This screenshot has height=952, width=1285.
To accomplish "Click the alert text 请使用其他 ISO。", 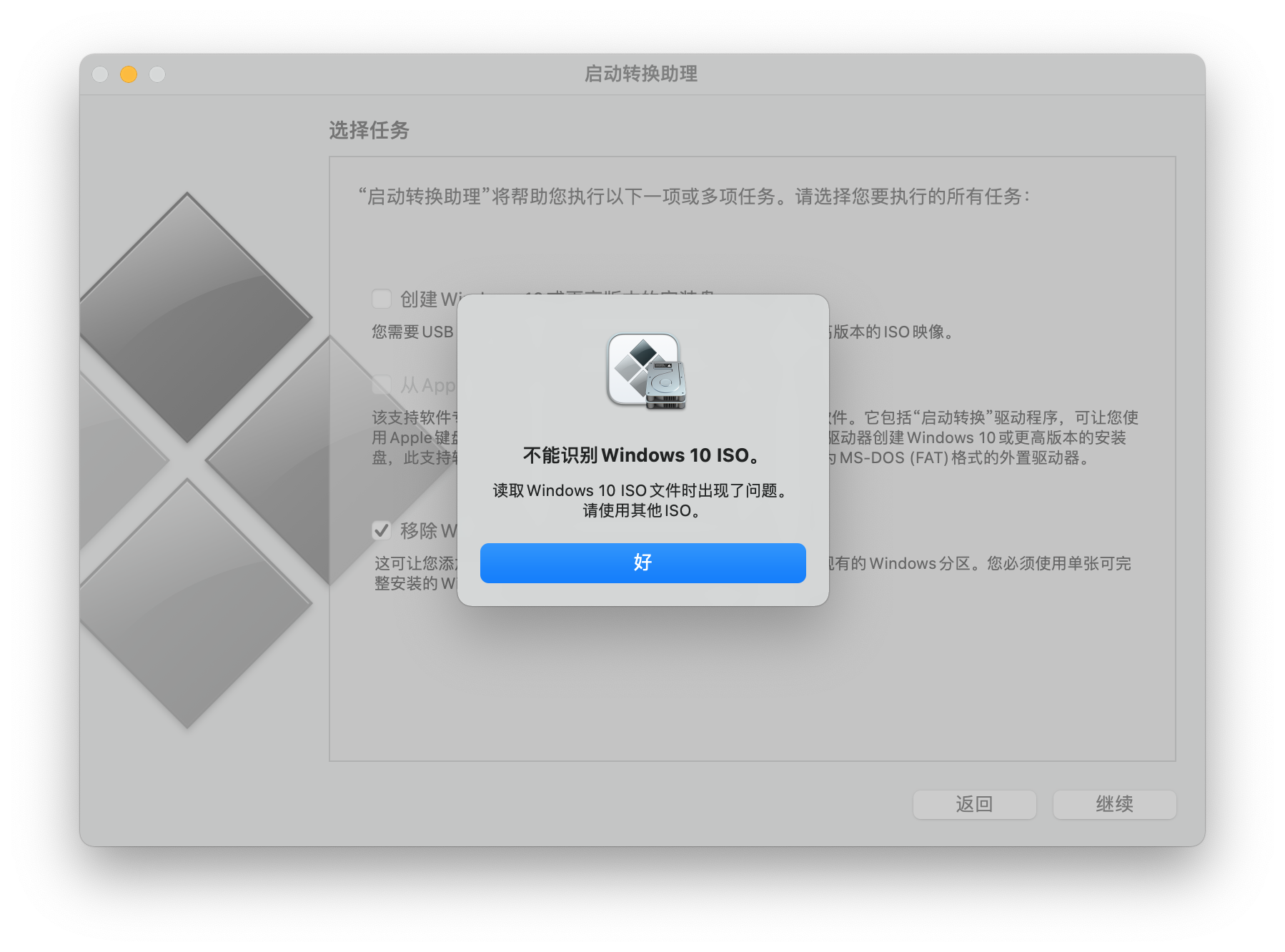I will point(642,510).
